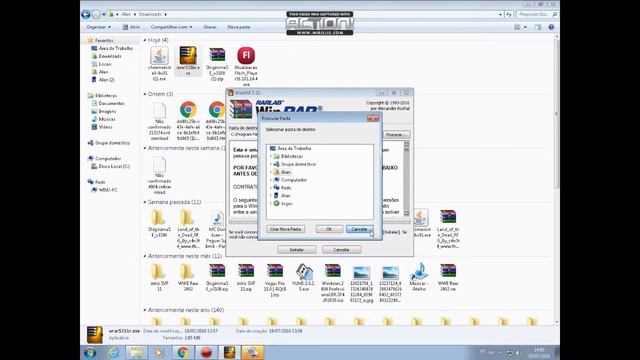Open Downloads in the Favoritos sidebar
The height and width of the screenshot is (360, 640).
106,56
